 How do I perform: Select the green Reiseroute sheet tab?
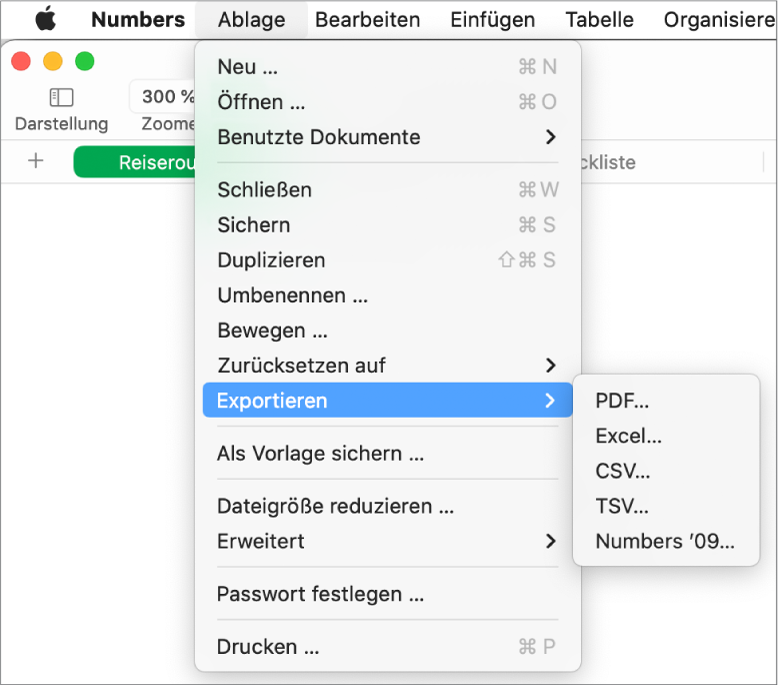(x=135, y=162)
